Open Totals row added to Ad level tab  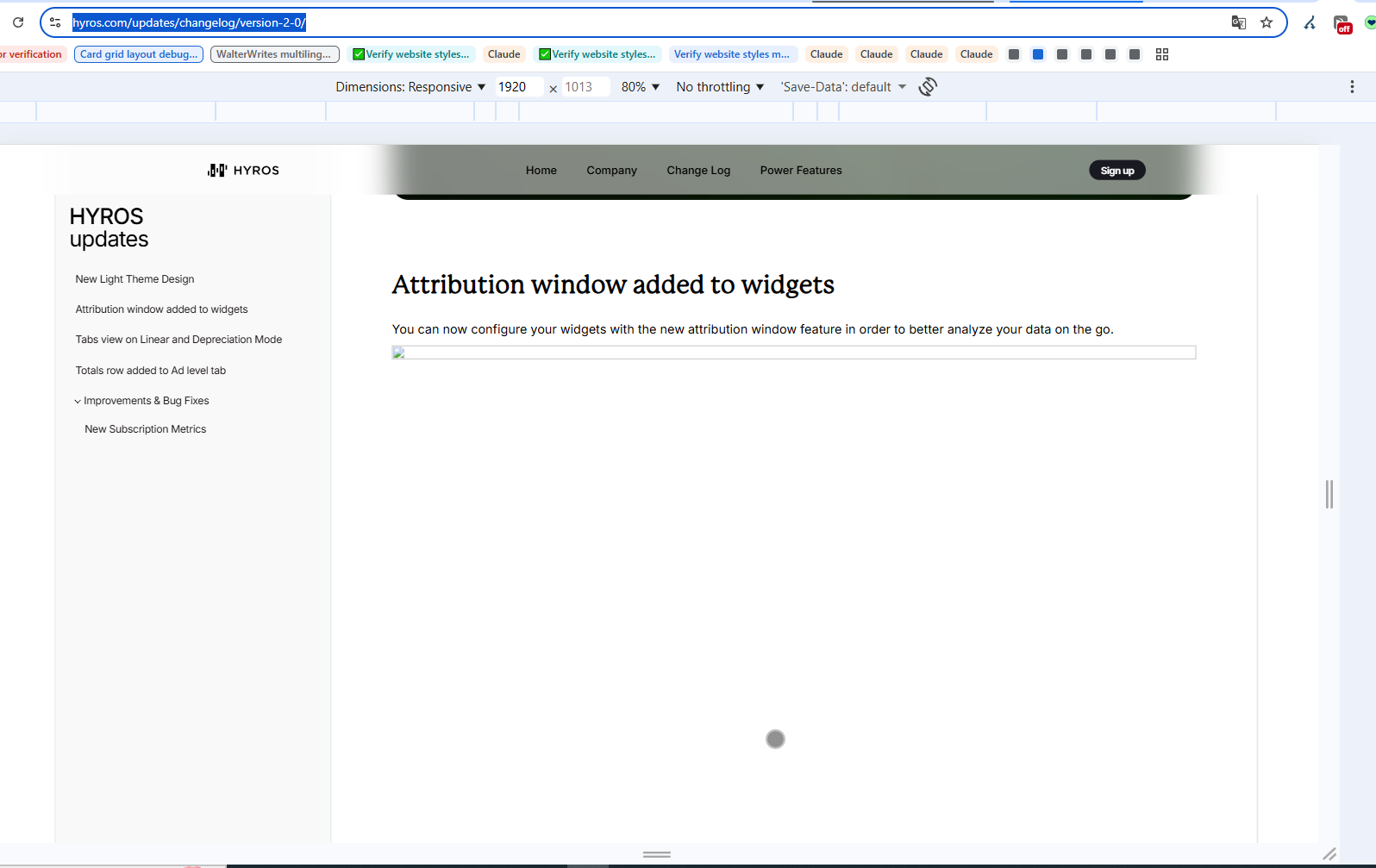151,371
